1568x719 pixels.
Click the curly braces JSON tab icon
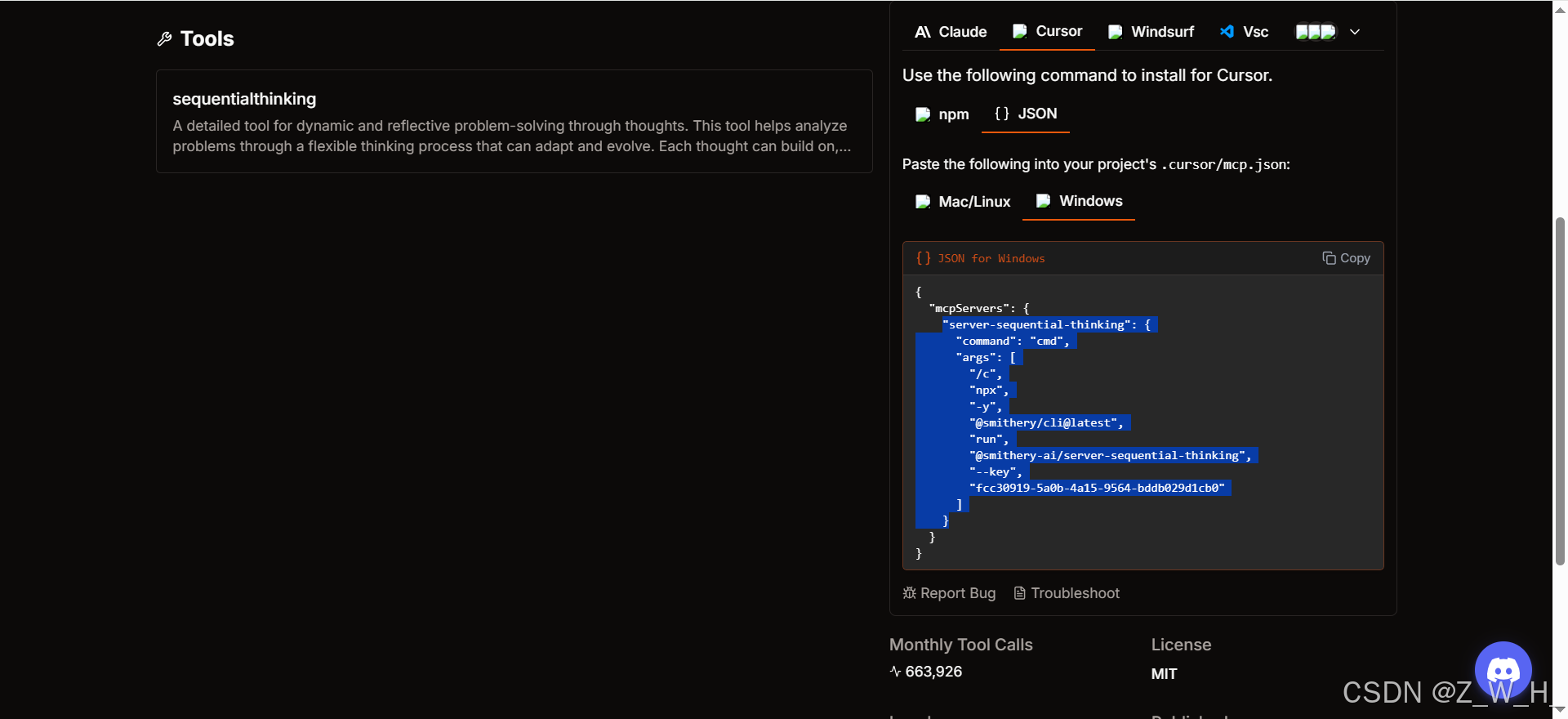[x=1002, y=114]
